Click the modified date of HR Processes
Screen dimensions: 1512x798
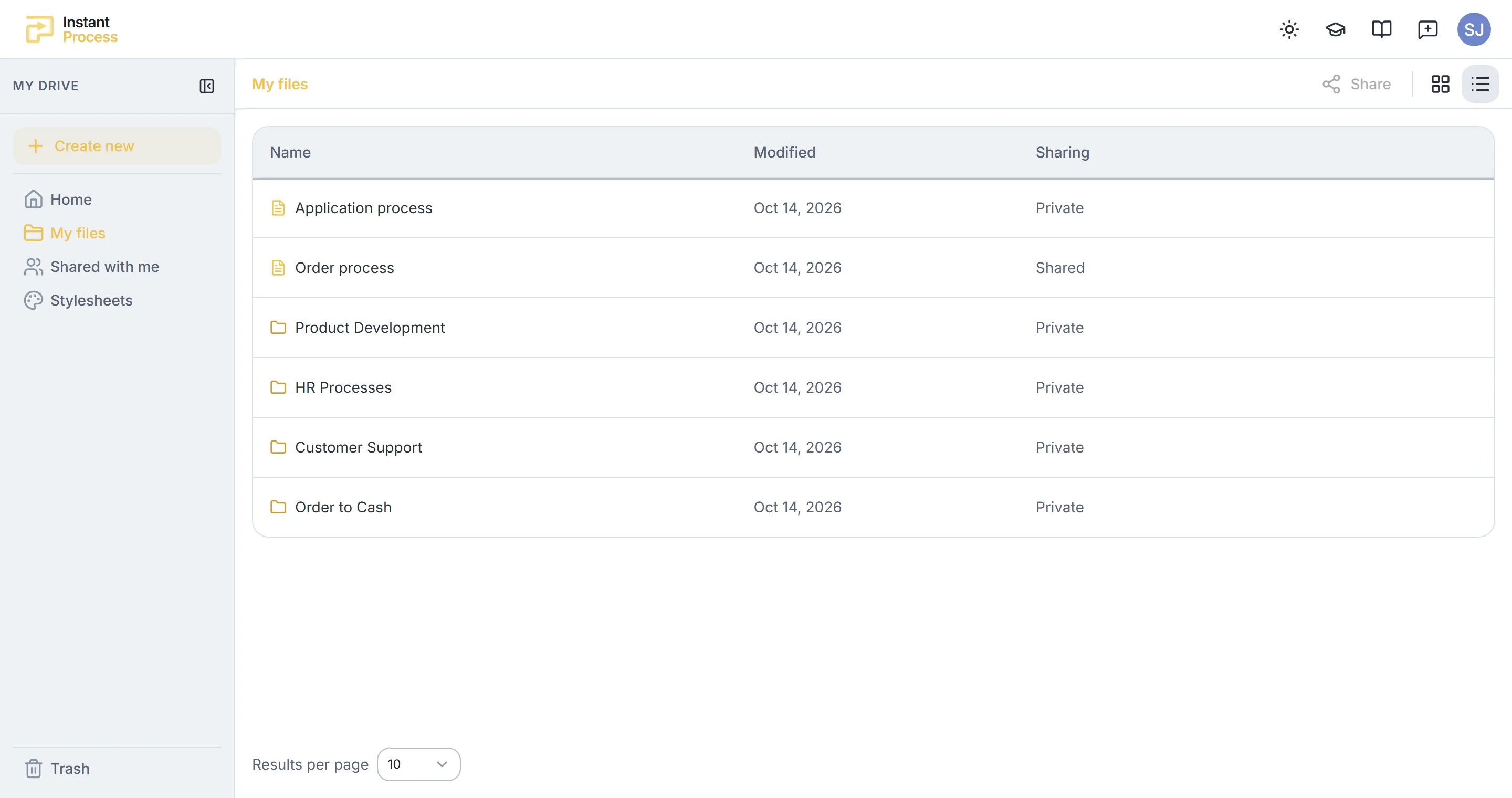[x=797, y=387]
